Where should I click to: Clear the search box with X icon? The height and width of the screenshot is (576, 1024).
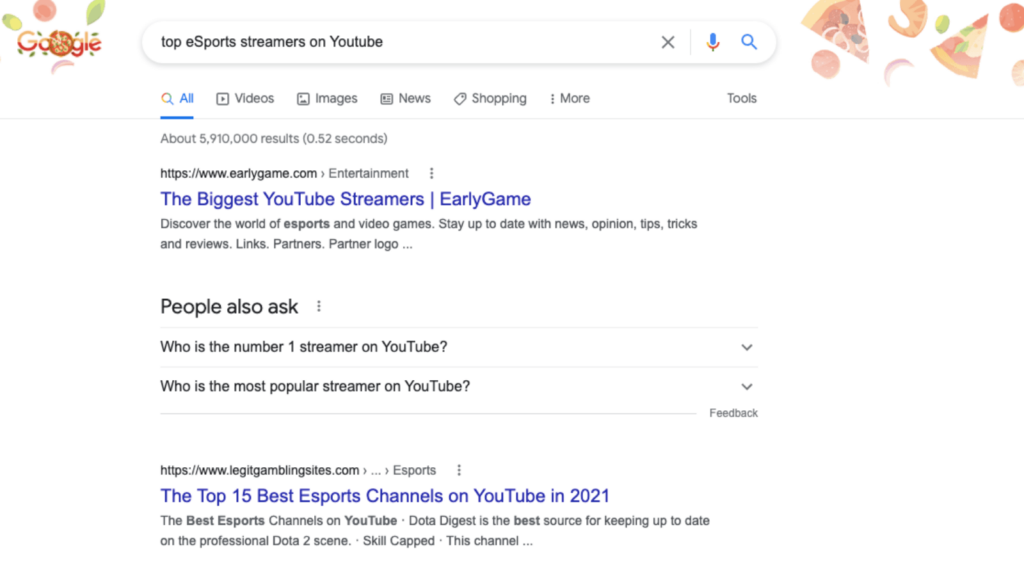coord(667,42)
